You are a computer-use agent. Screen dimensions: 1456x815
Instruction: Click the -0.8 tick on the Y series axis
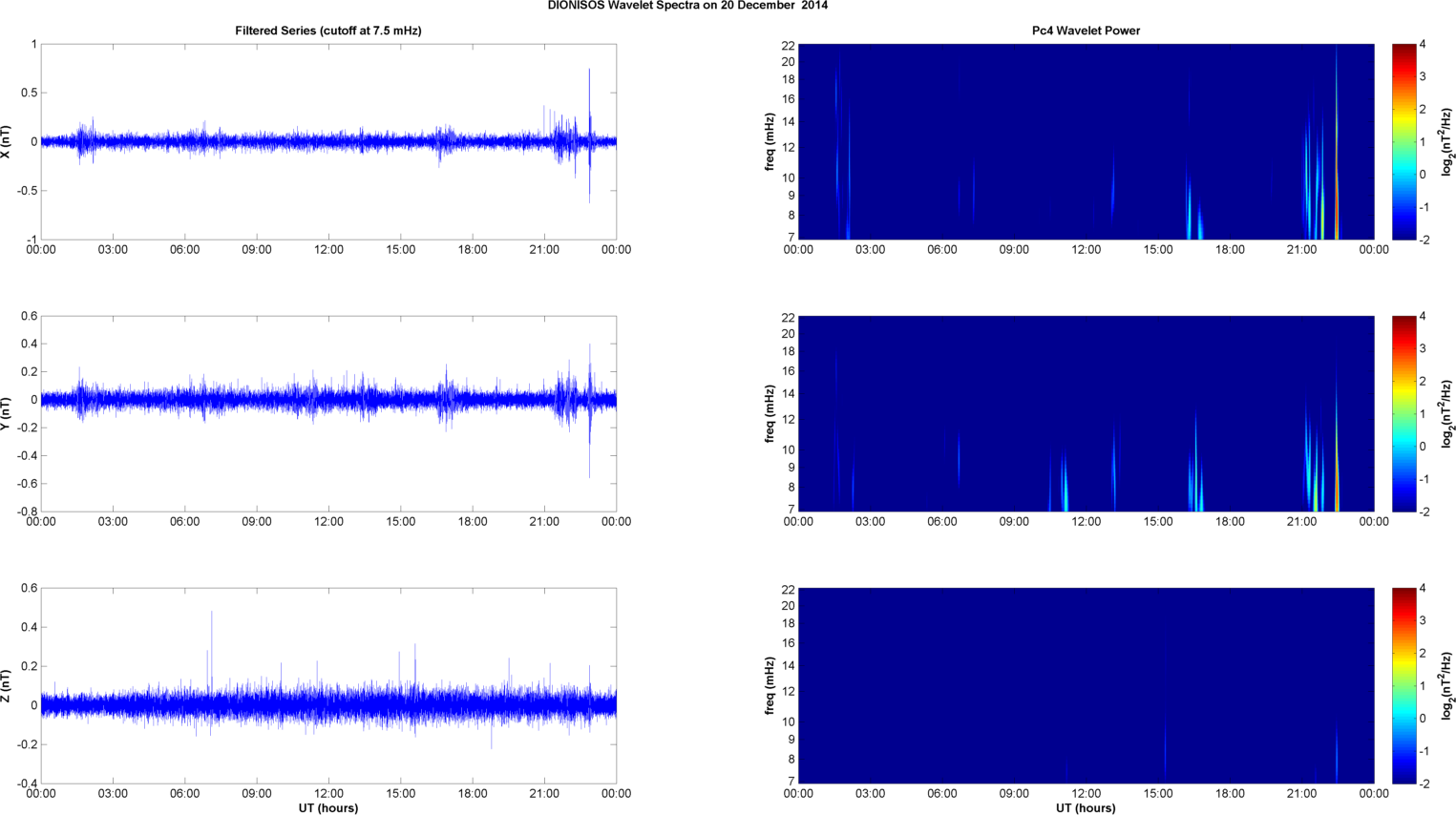click(x=27, y=512)
